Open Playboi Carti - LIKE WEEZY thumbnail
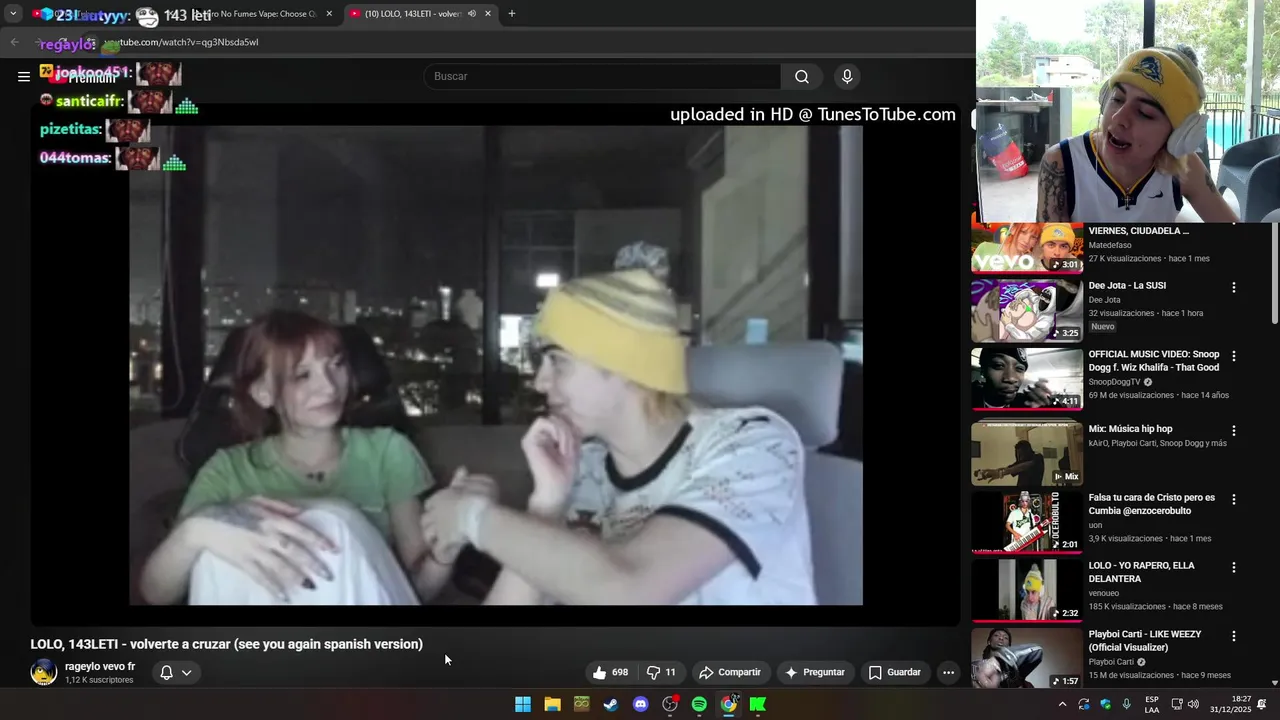Viewport: 1280px width, 720px height. [1027, 657]
